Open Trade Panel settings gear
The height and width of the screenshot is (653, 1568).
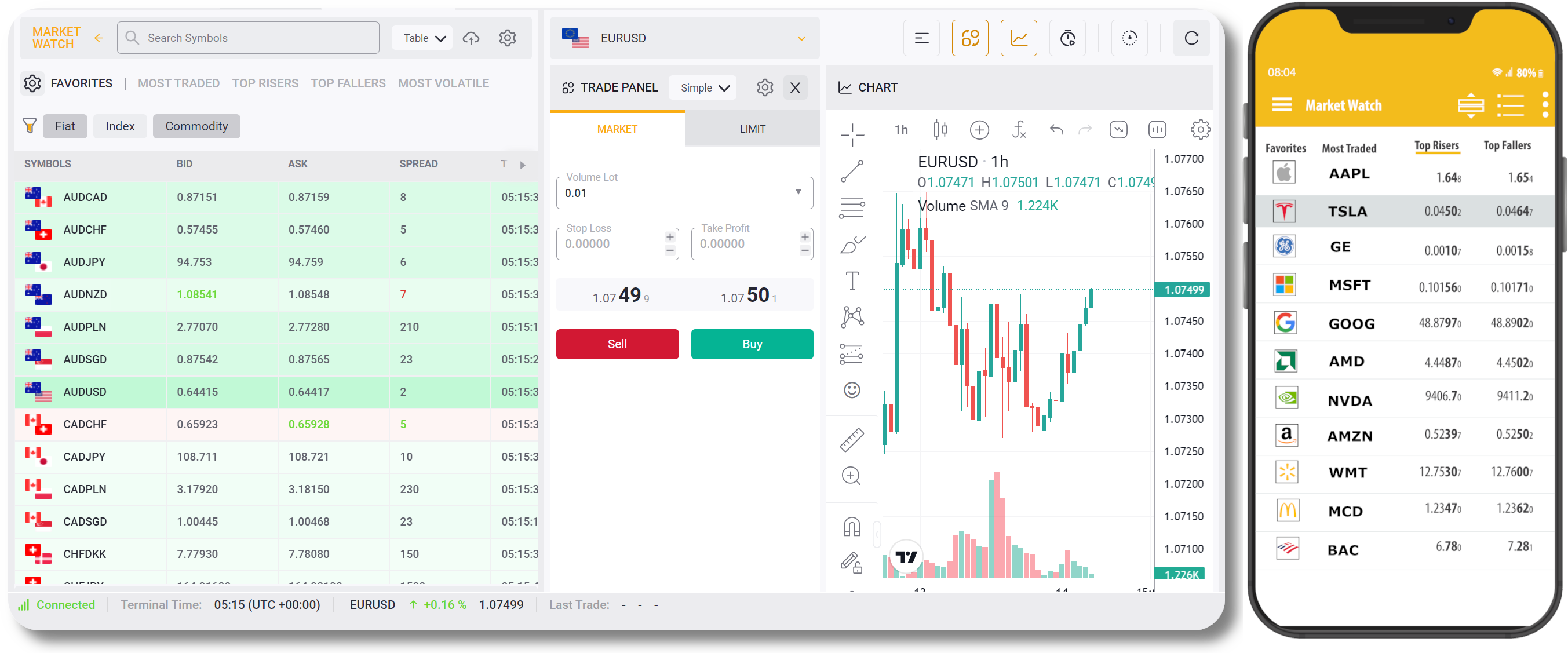click(765, 87)
